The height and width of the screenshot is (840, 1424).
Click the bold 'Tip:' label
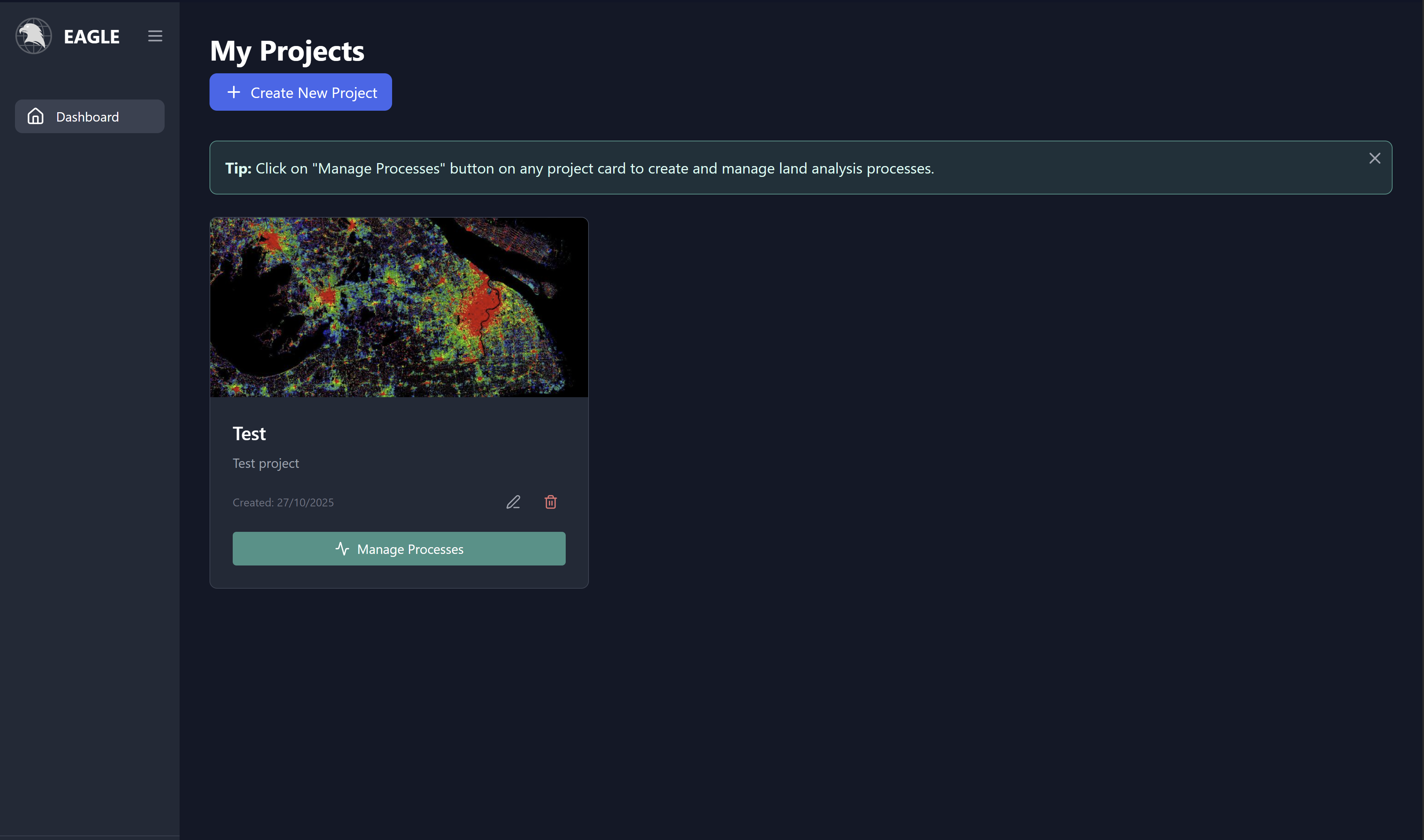(x=238, y=169)
